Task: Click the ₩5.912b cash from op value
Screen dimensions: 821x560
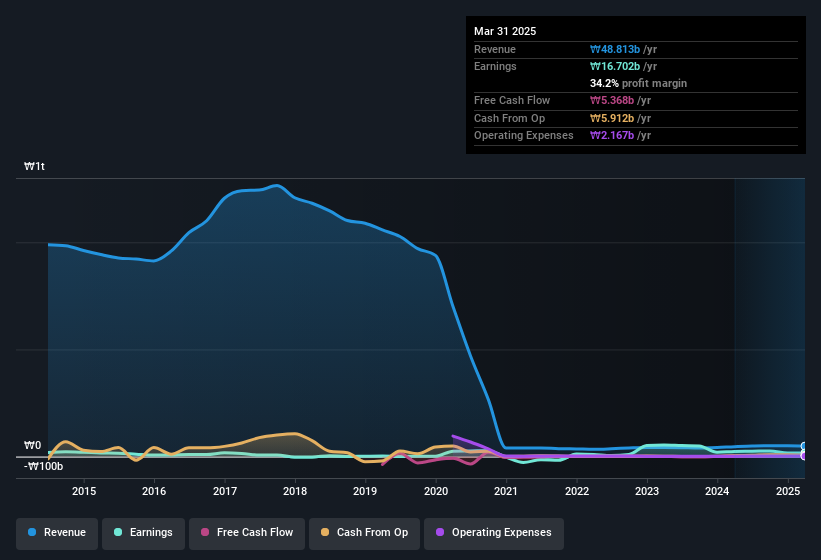Action: click(x=612, y=118)
